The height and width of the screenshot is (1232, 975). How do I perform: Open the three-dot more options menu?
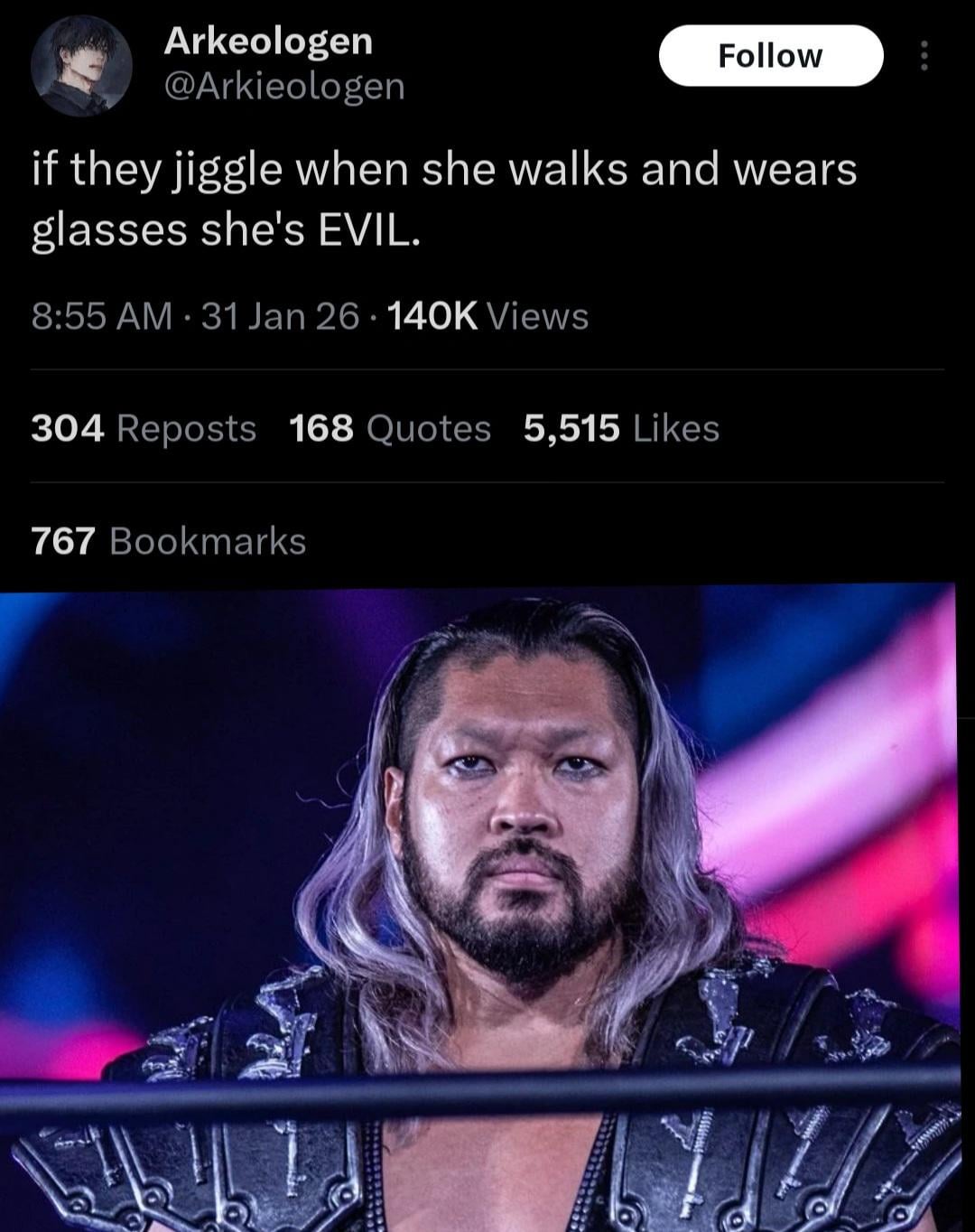coord(923,56)
